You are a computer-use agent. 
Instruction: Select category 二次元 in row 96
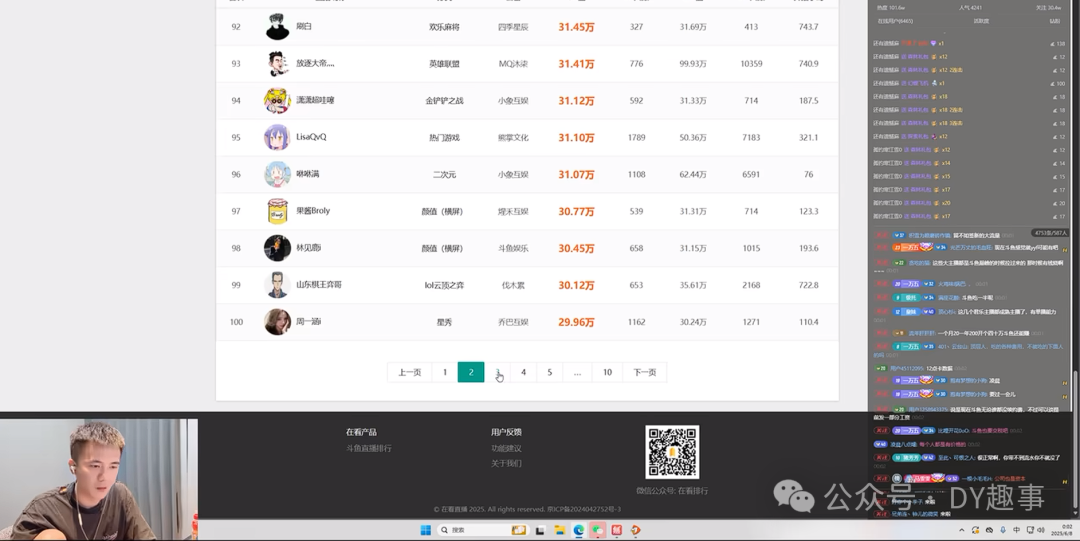444,174
